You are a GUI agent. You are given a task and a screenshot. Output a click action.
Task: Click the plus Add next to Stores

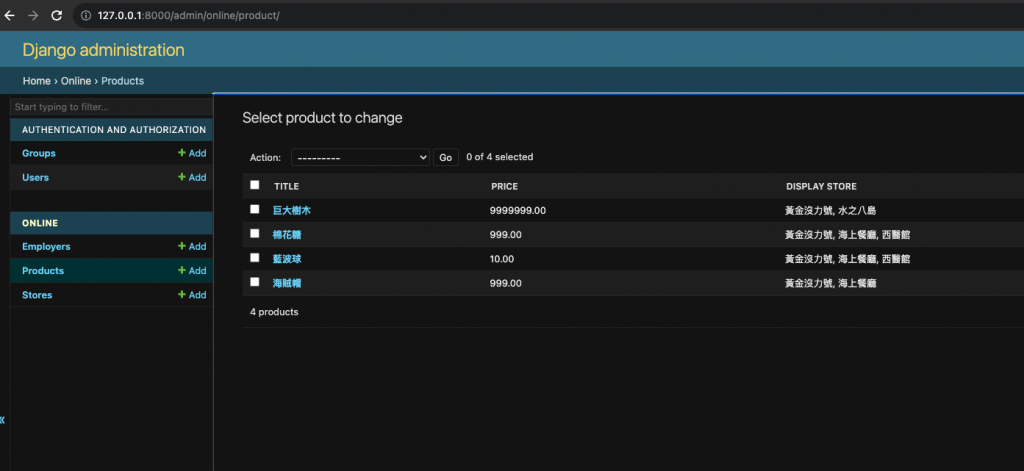point(192,295)
